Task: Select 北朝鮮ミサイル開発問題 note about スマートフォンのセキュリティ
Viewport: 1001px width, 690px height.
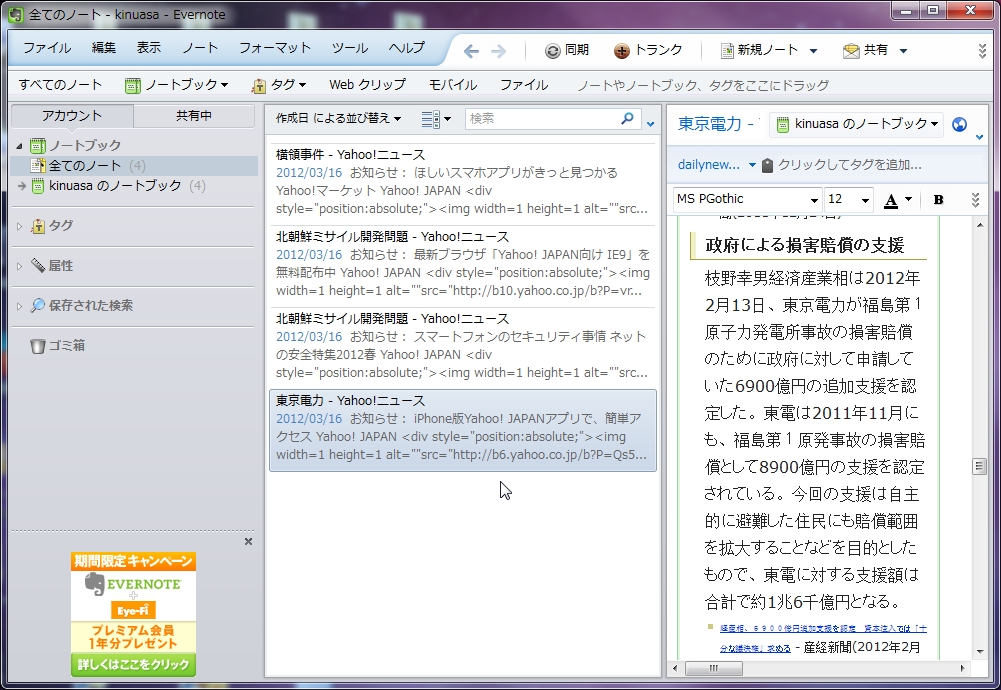Action: point(463,345)
